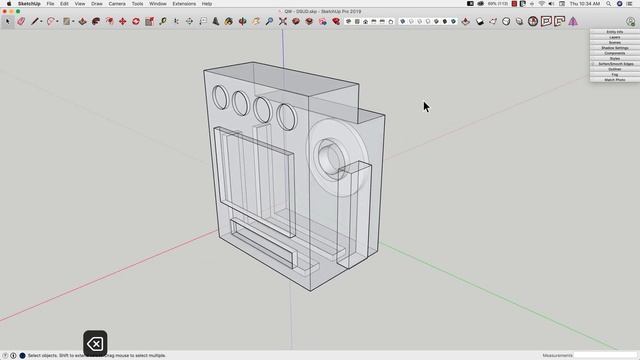
Task: Click the purple triangle toolbar icon
Action: pos(573,21)
